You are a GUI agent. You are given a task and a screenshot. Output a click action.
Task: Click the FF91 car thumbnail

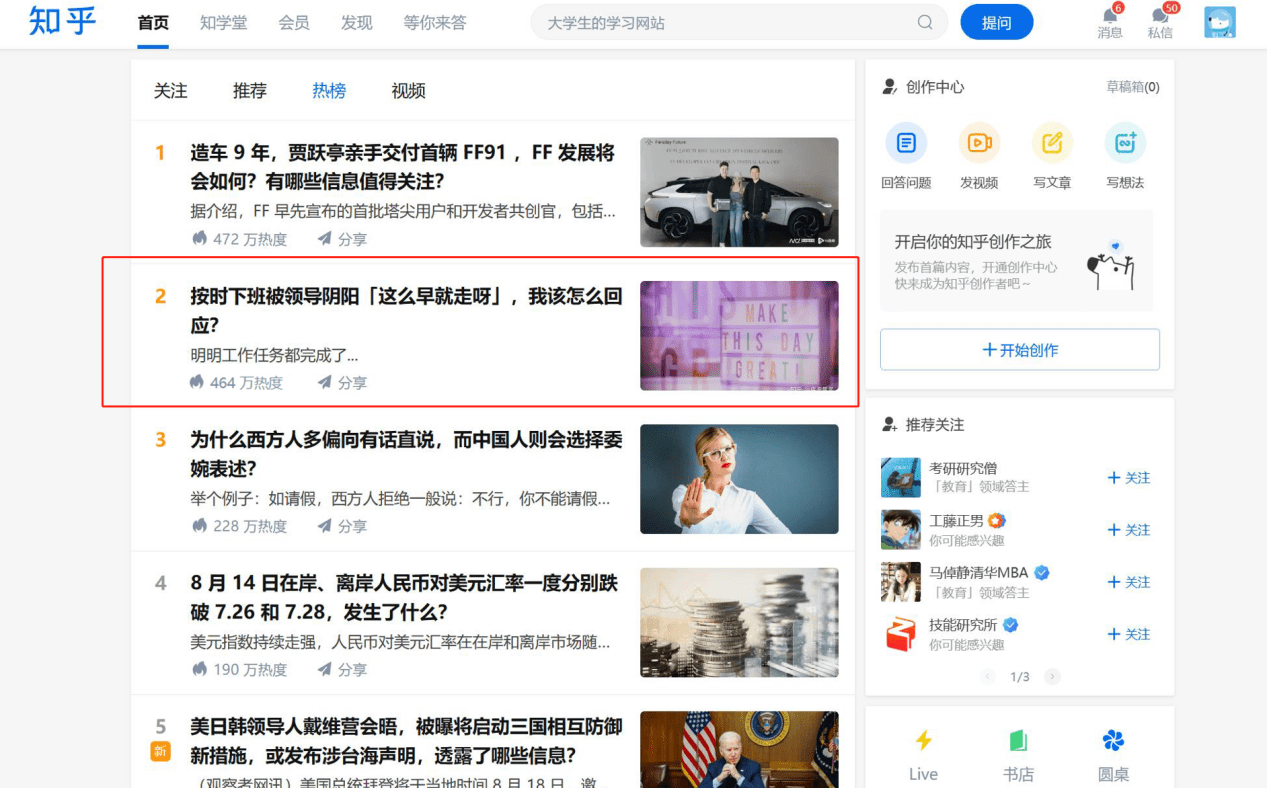(x=739, y=192)
